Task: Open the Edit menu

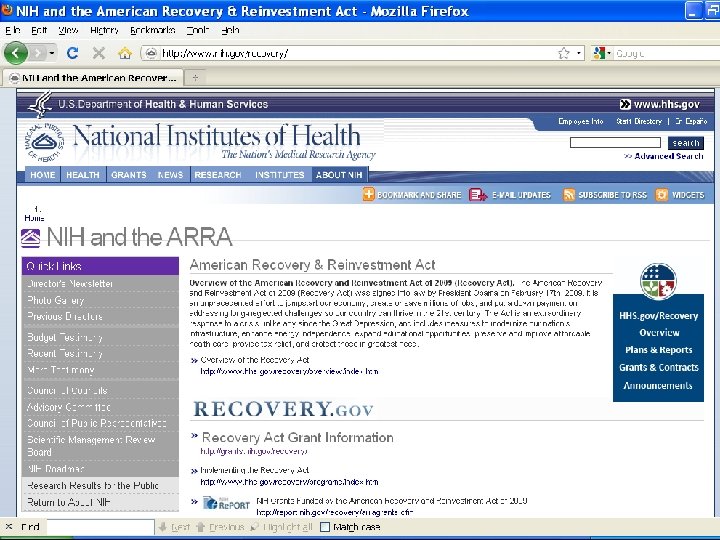Action: point(39,30)
